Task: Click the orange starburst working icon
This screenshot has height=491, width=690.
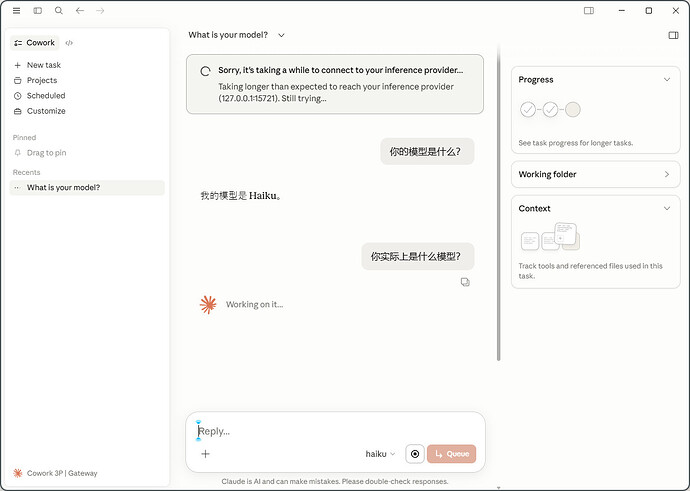Action: [208, 304]
